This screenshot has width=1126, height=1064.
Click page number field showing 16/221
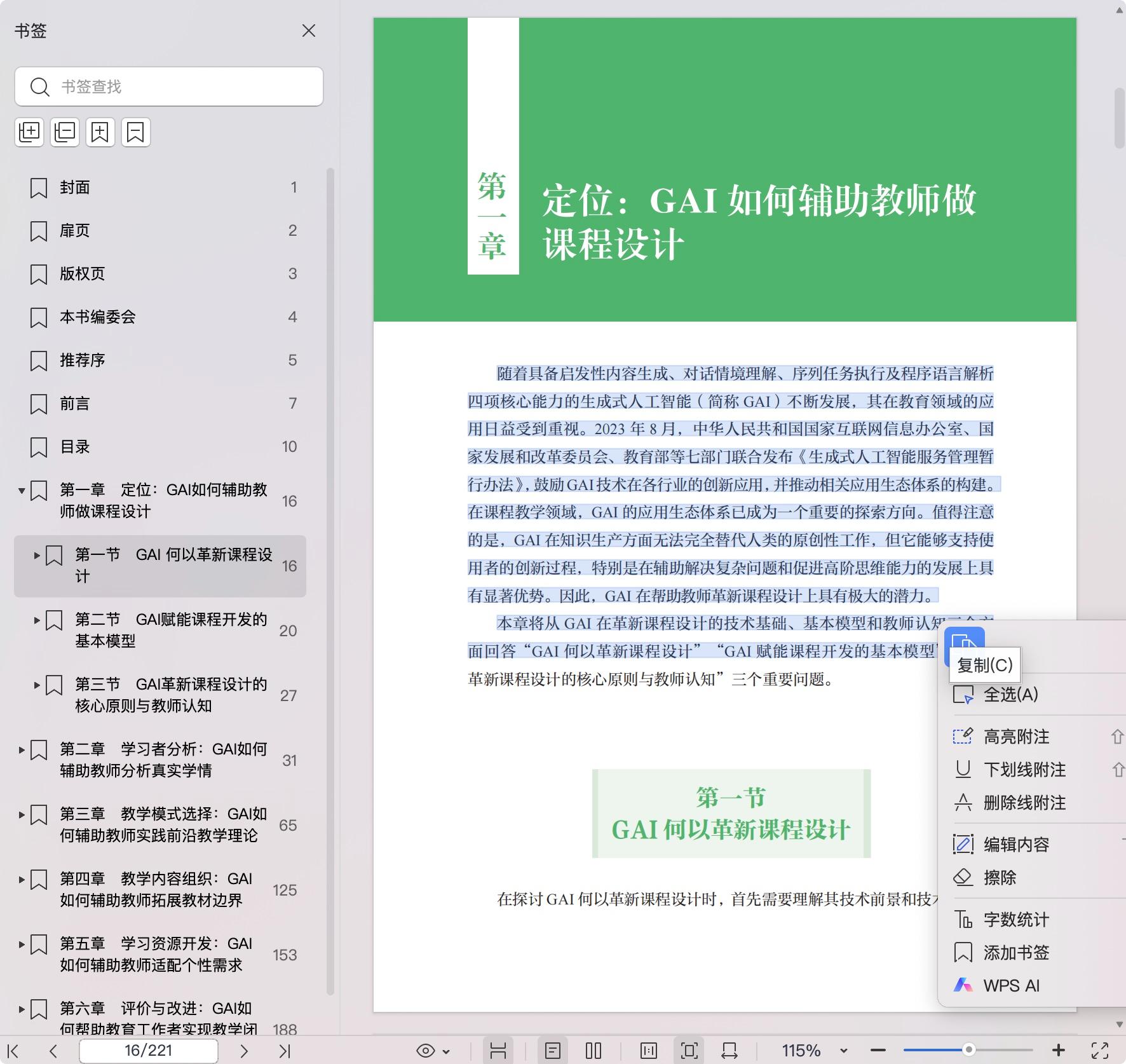148,1050
